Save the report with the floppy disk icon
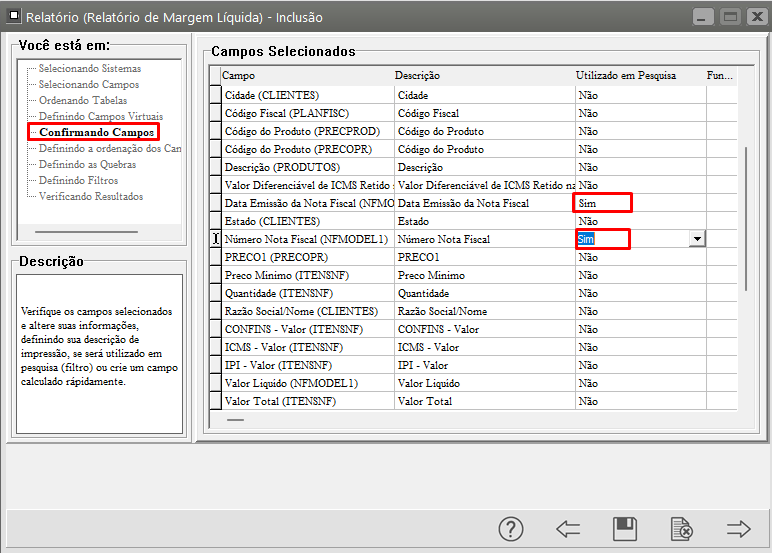772x553 pixels. 625,529
